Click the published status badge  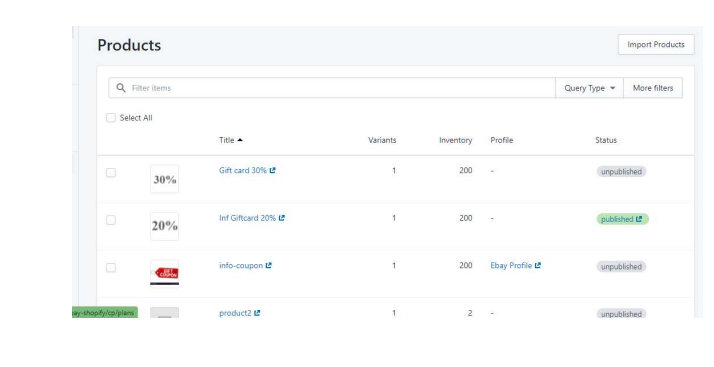point(622,219)
